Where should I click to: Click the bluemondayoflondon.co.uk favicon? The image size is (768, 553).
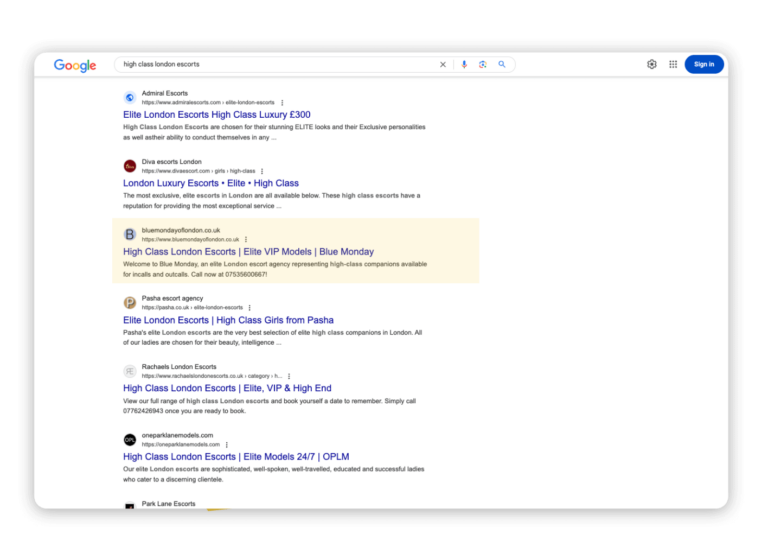[130, 234]
